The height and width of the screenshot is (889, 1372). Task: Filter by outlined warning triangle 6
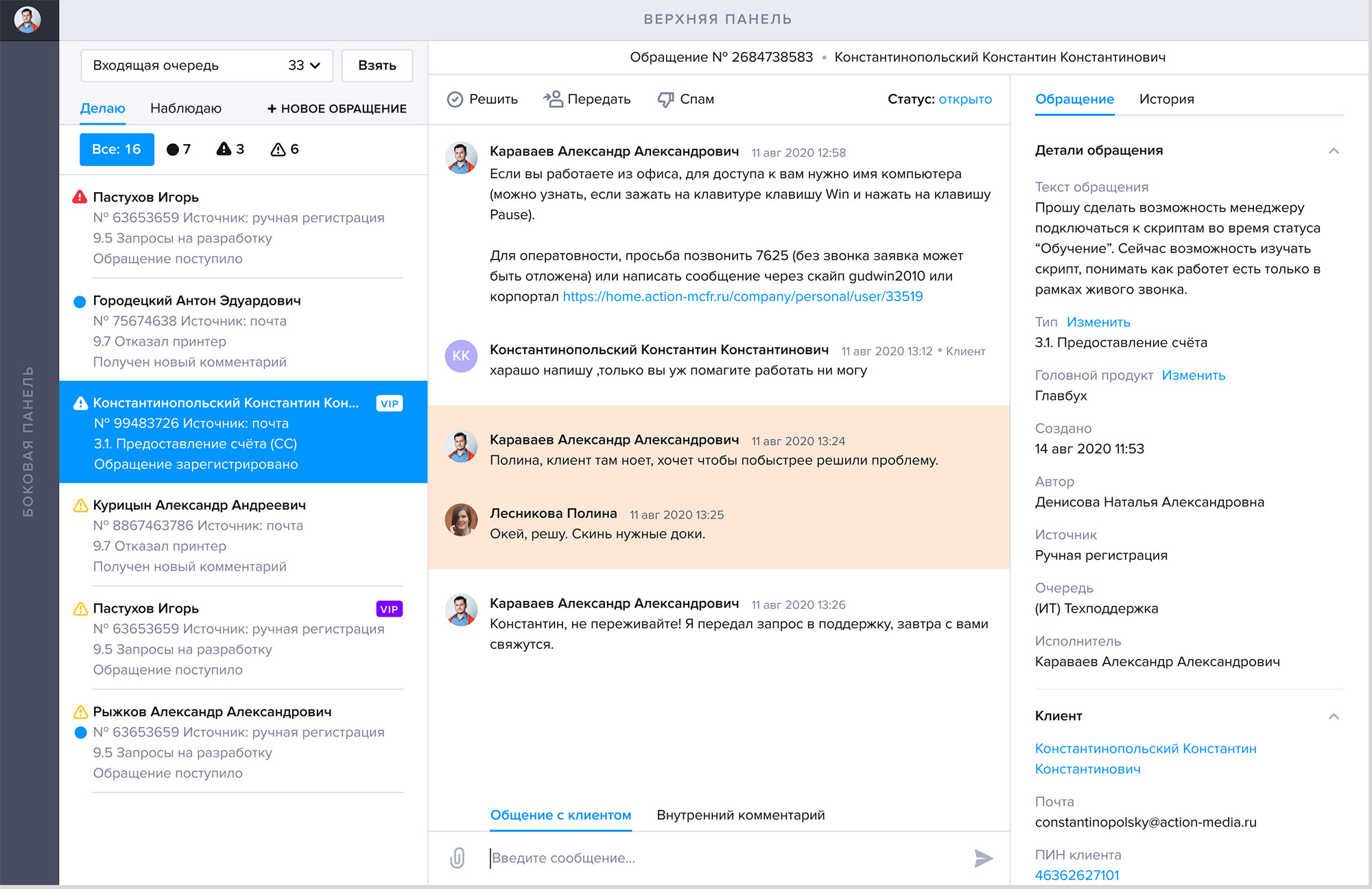(x=285, y=150)
